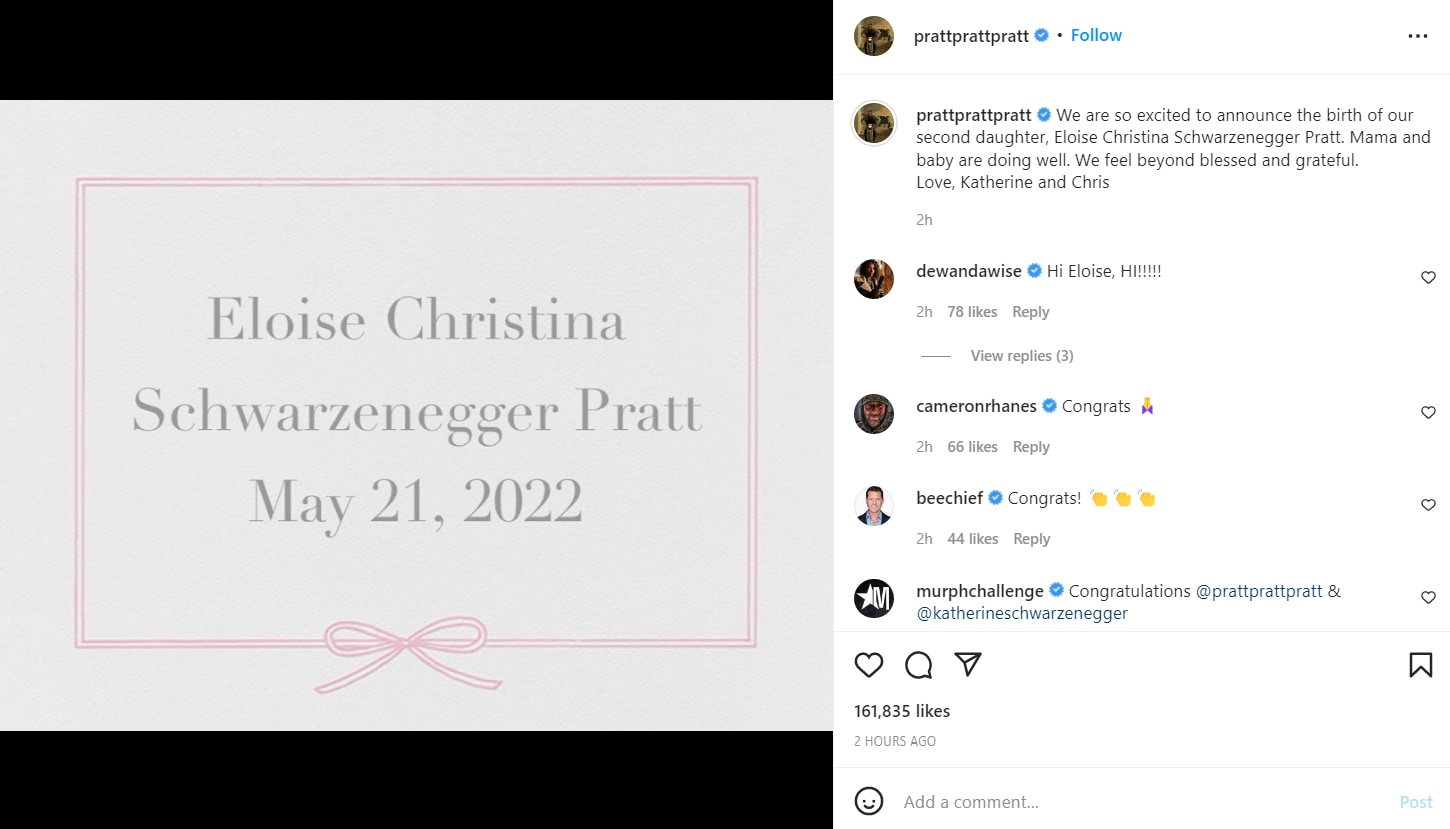The image size is (1450, 829).
Task: Reply to dewandawise's comment
Action: coord(1030,312)
